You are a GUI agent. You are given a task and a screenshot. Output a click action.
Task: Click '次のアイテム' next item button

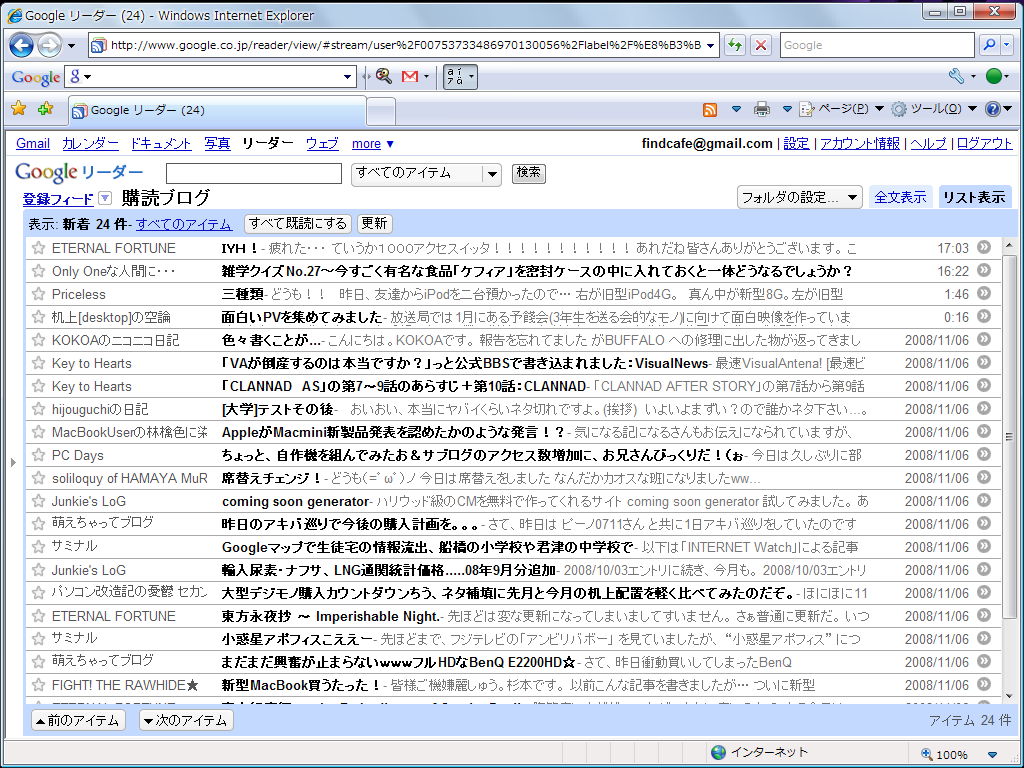(186, 720)
